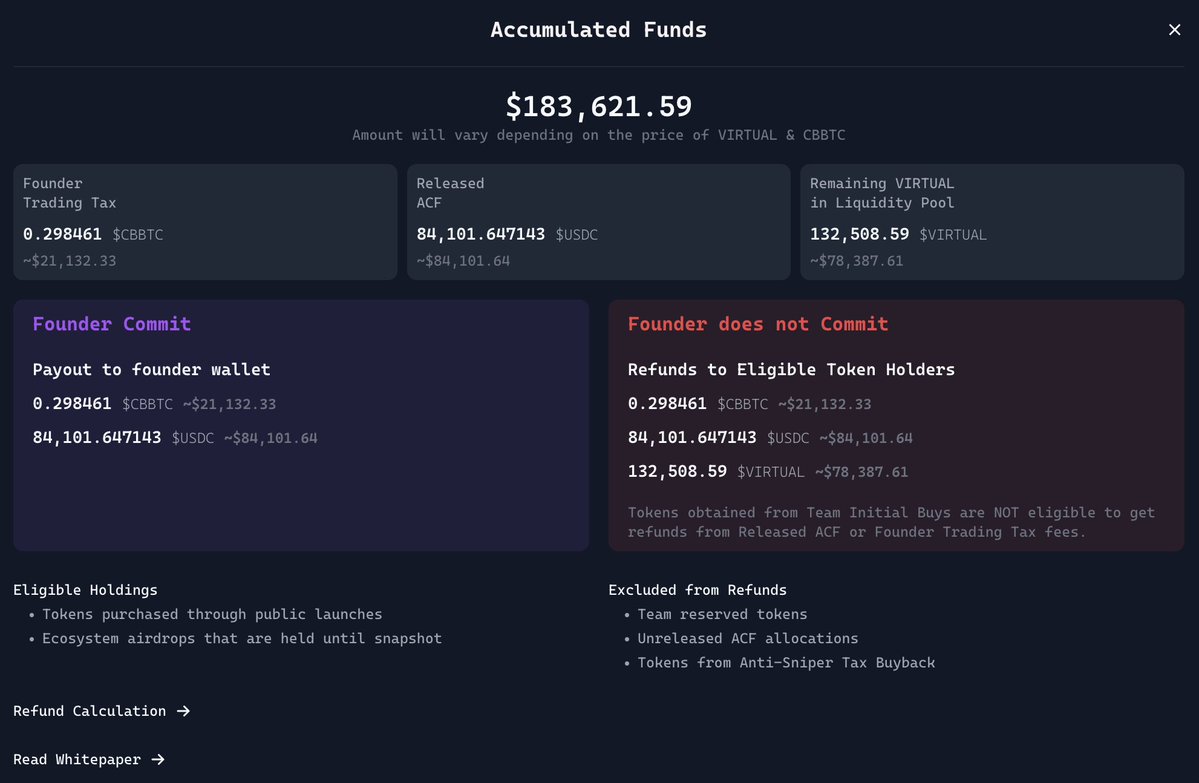Viewport: 1199px width, 783px height.
Task: Select the Remaining VIRTUAL in Liquidity Pool label
Action: (x=882, y=193)
